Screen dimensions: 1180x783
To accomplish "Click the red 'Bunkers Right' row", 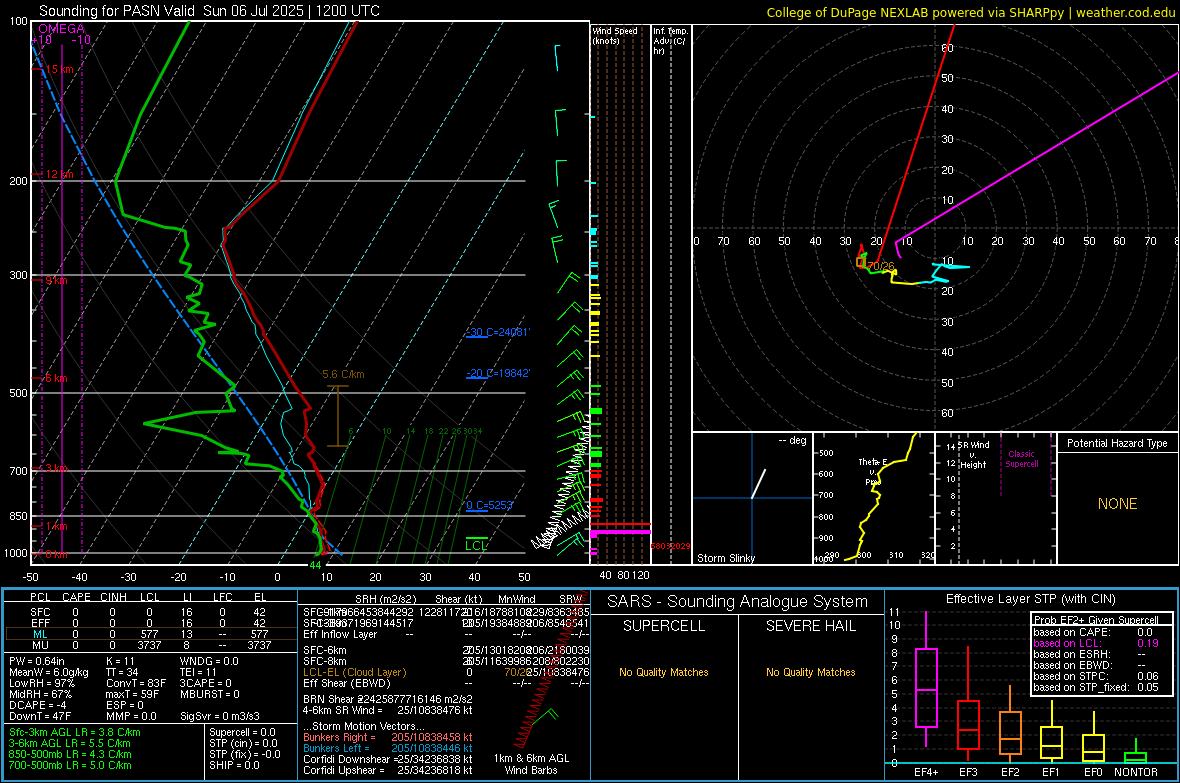I will pos(388,737).
